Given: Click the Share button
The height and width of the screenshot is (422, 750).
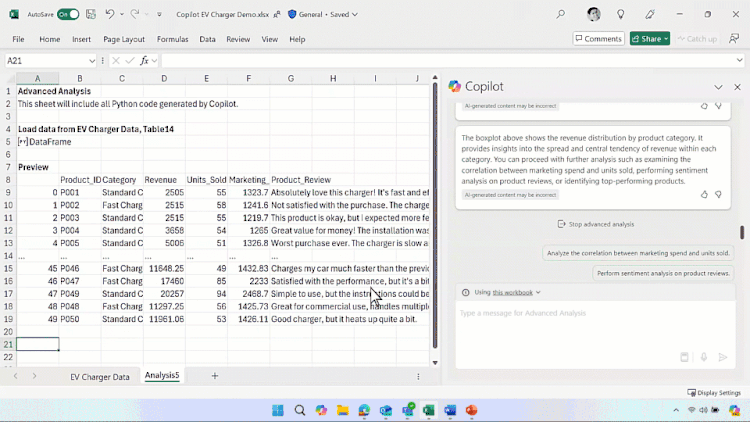Looking at the screenshot, I should click(650, 39).
